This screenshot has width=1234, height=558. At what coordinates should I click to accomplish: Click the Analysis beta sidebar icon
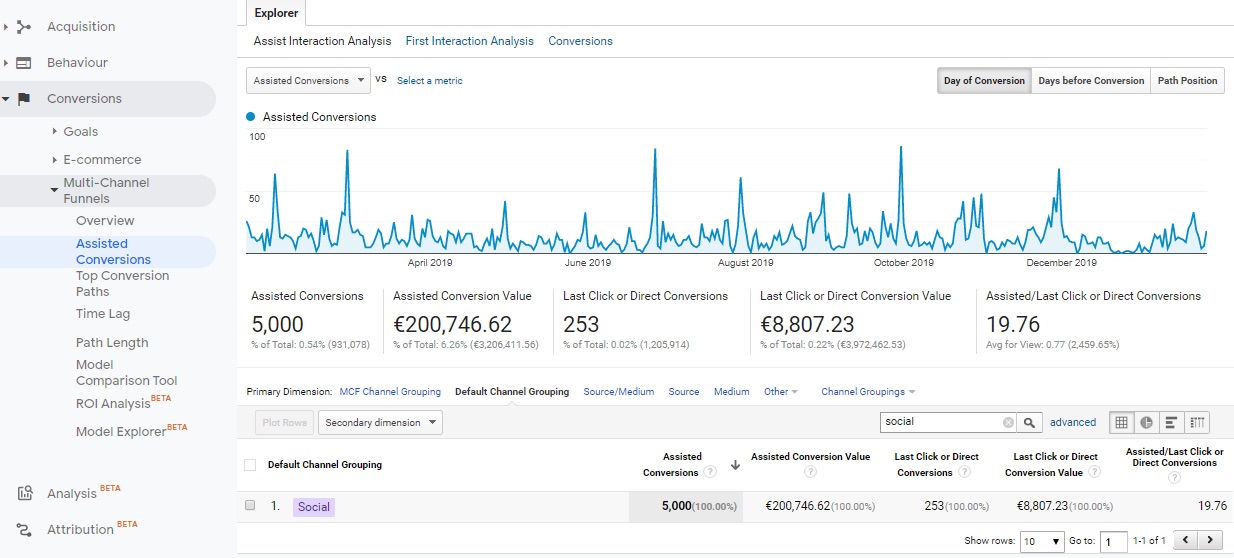(x=24, y=493)
